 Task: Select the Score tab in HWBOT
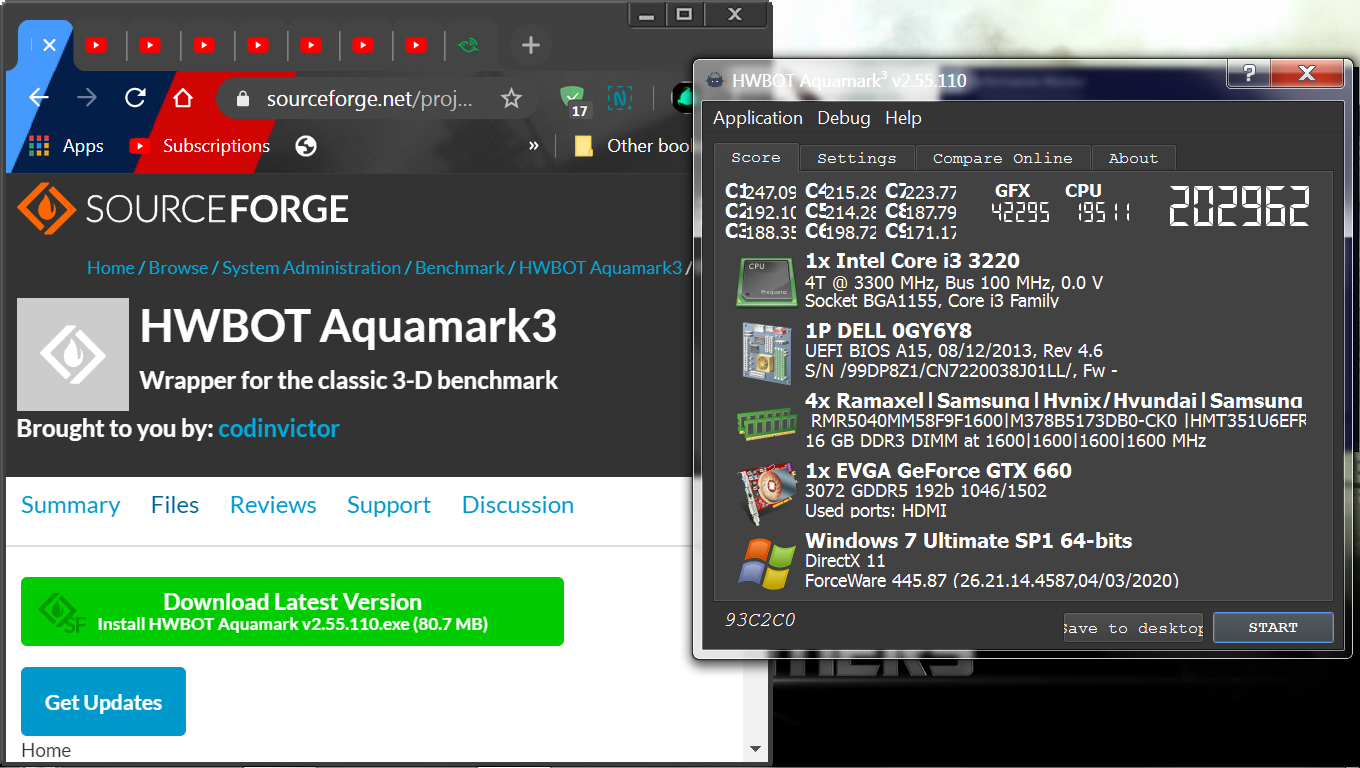click(756, 158)
